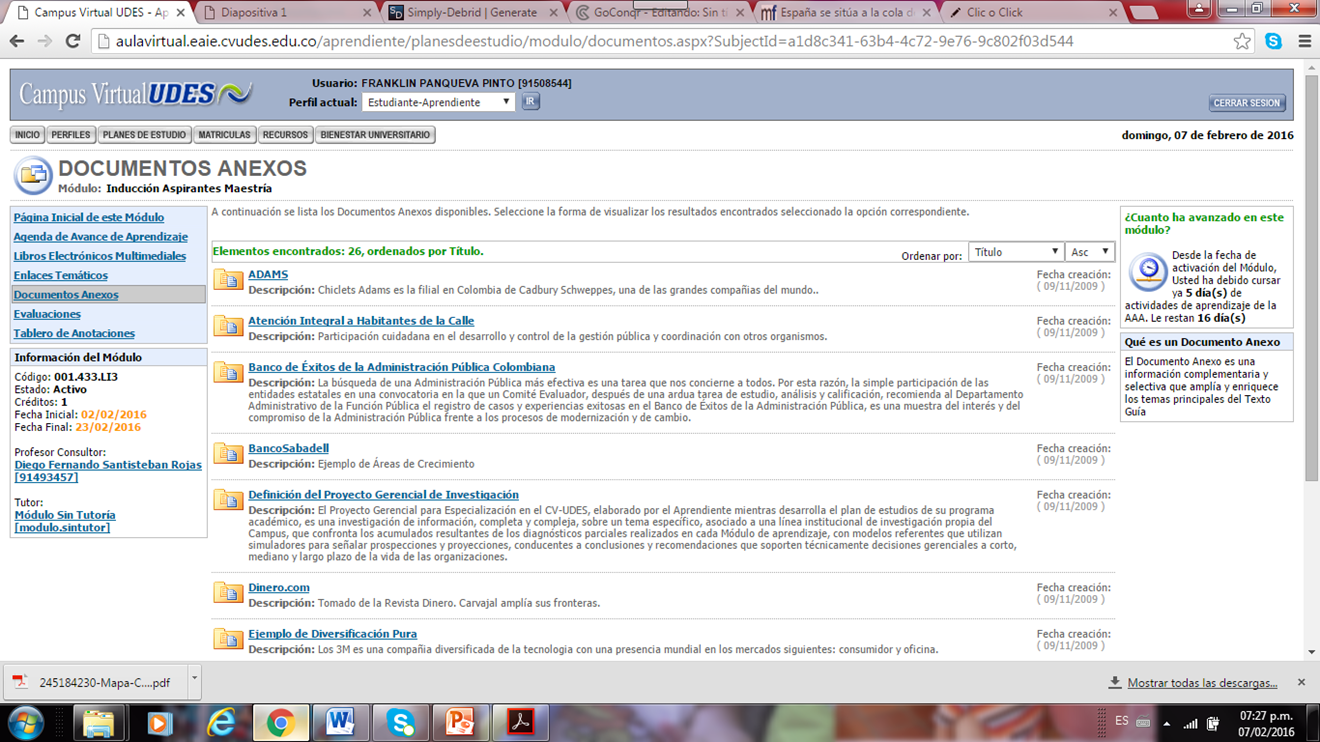Open the PERFILES menu
The height and width of the screenshot is (742, 1320).
[71, 135]
